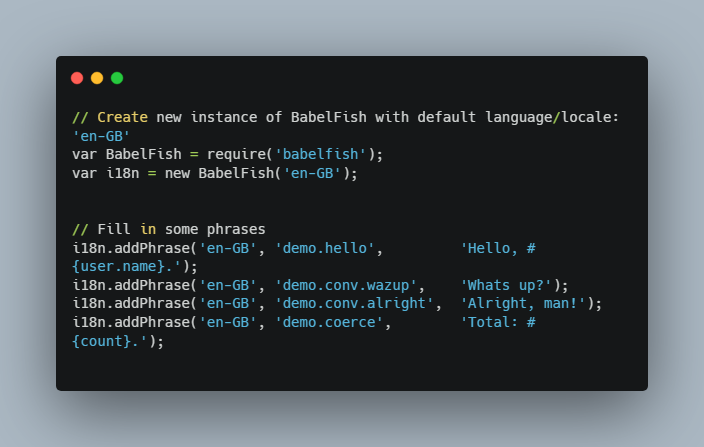
Task: Click the red close dot
Action: (x=77, y=78)
